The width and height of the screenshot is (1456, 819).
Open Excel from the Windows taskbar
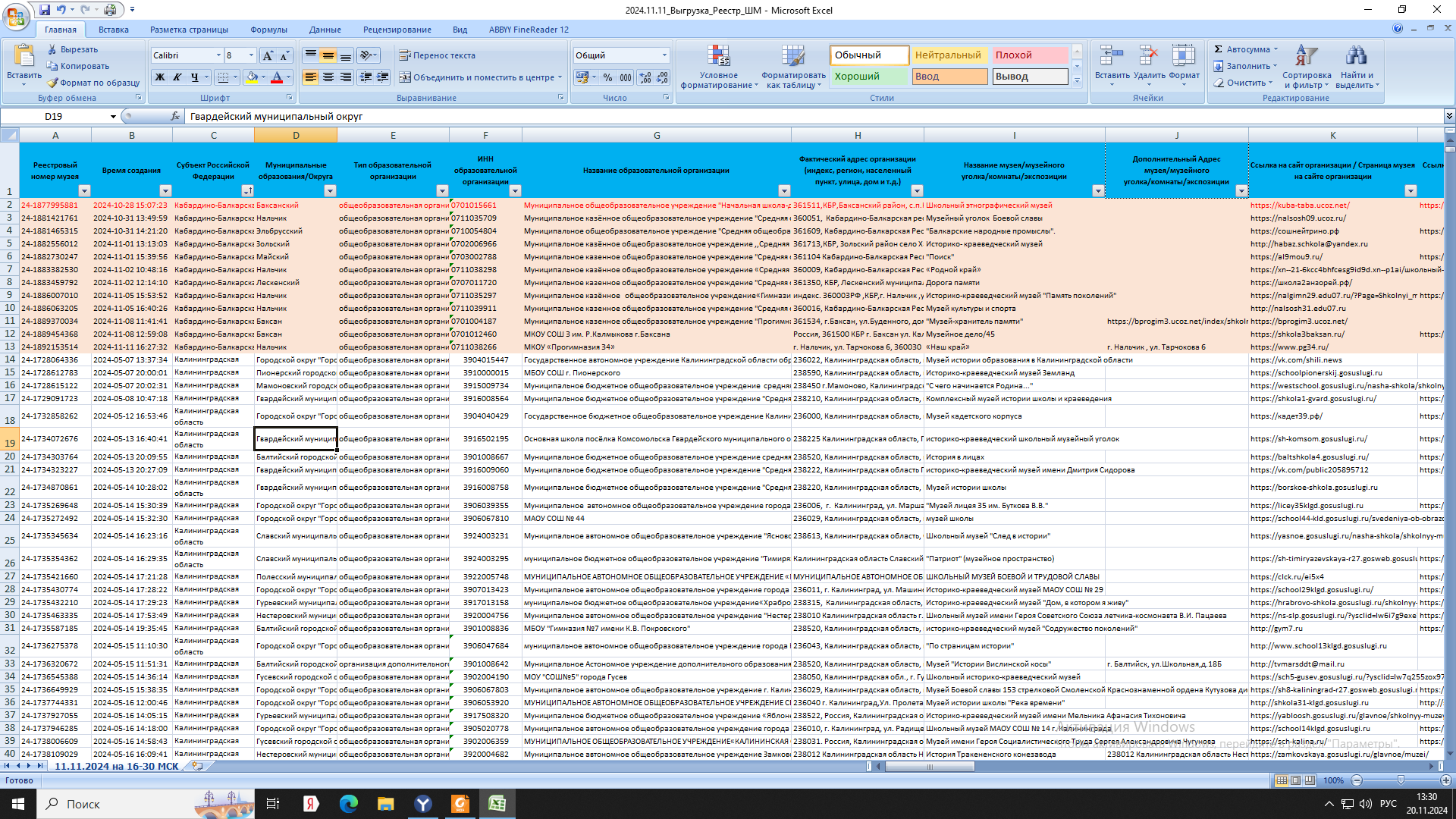497,804
